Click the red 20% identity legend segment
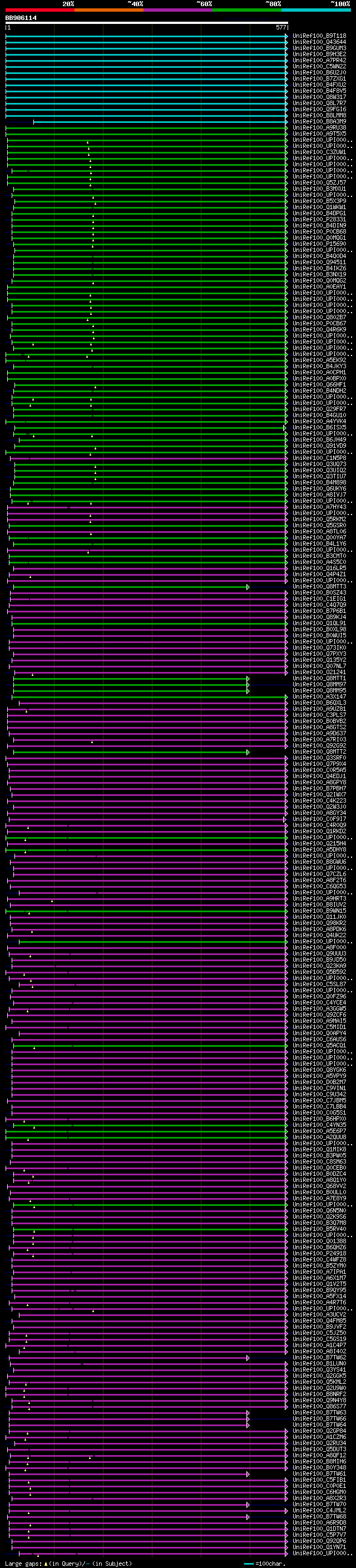 40,10
